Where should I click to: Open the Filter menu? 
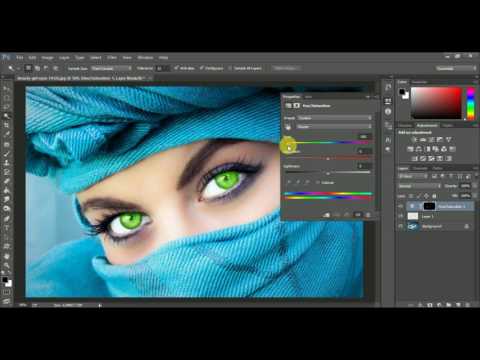(x=112, y=58)
